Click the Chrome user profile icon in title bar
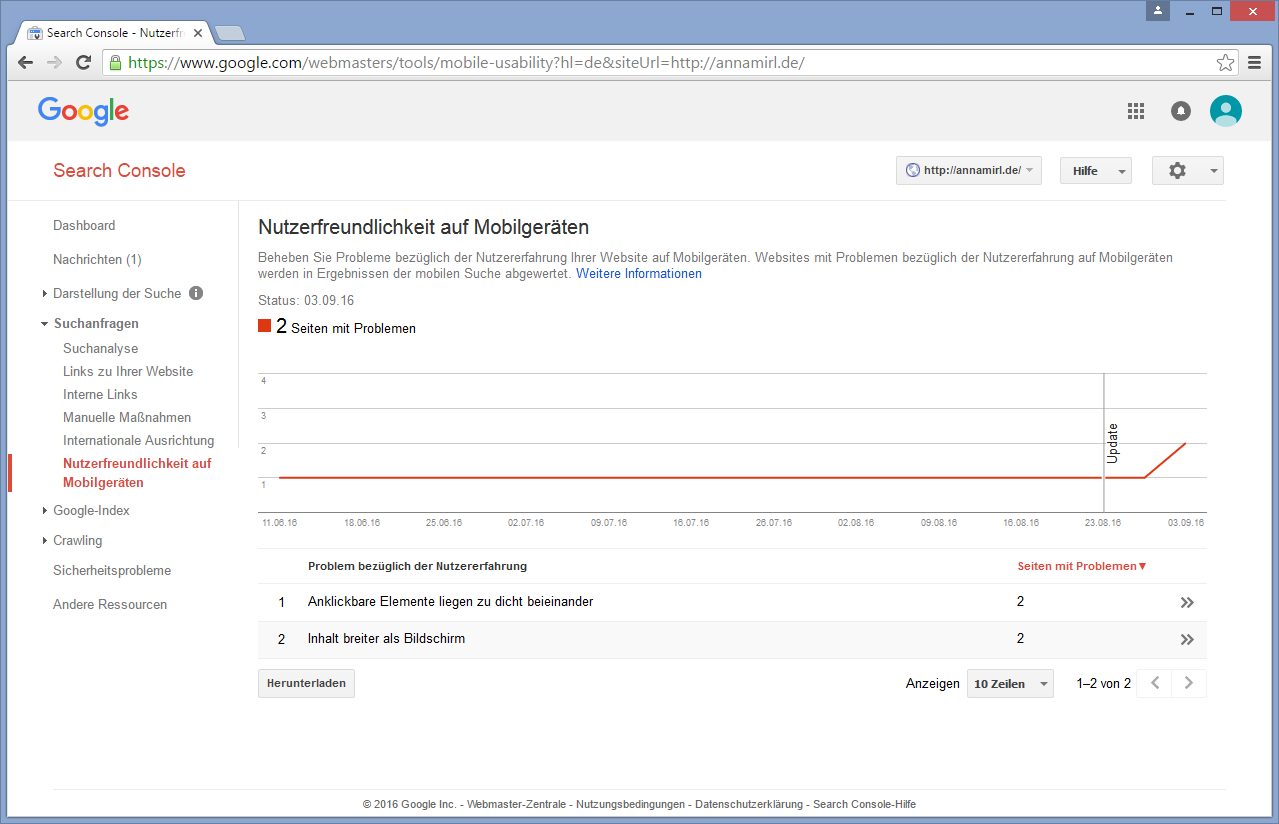Viewport: 1279px width, 824px height. click(1158, 10)
